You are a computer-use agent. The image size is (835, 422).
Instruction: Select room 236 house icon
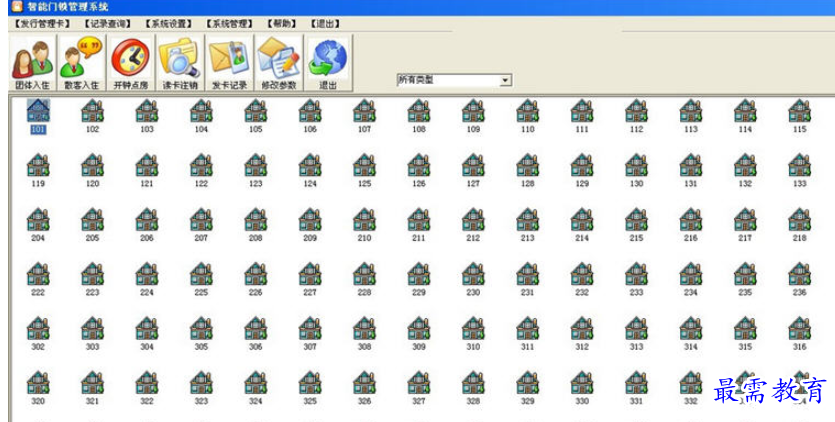(x=800, y=274)
